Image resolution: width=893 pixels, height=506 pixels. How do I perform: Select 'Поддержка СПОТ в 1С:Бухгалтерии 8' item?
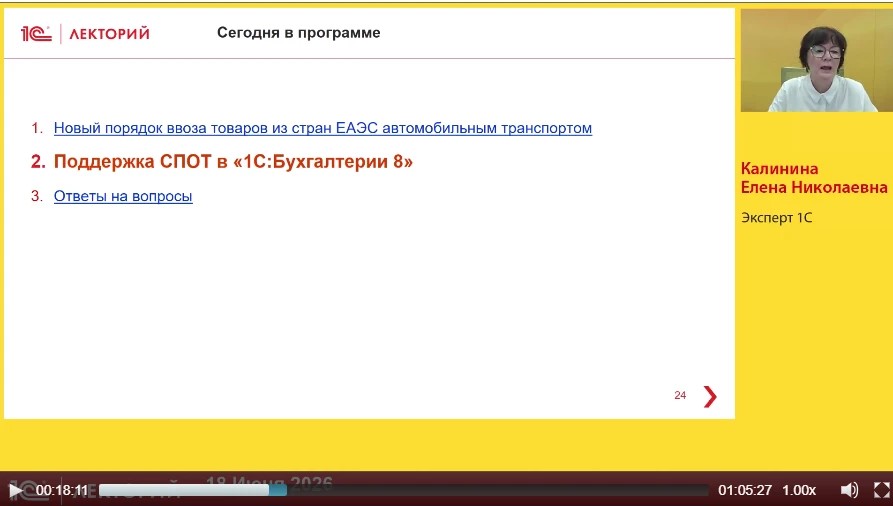click(x=233, y=162)
